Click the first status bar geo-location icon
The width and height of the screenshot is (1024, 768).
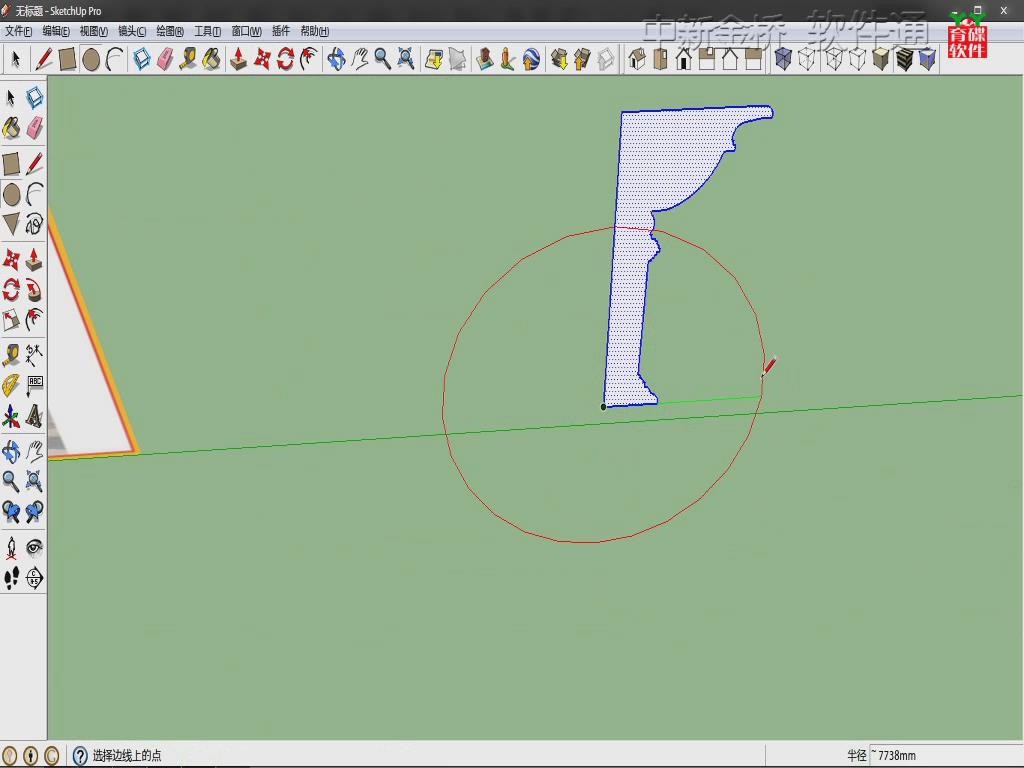pyautogui.click(x=9, y=756)
